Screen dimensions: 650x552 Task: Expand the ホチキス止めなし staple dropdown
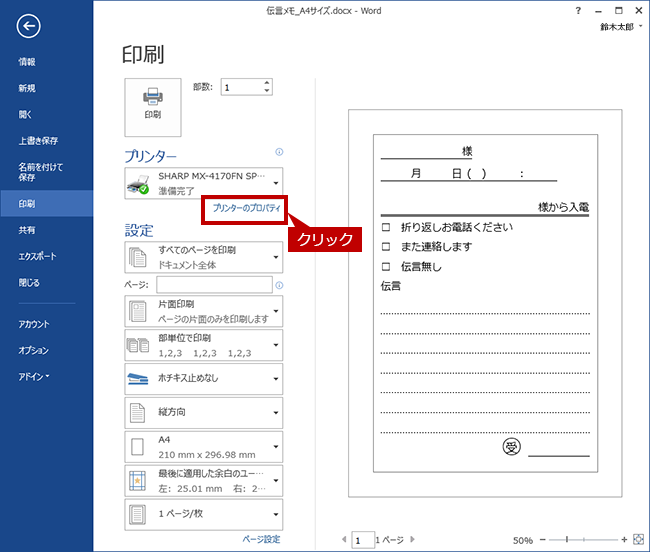204,379
